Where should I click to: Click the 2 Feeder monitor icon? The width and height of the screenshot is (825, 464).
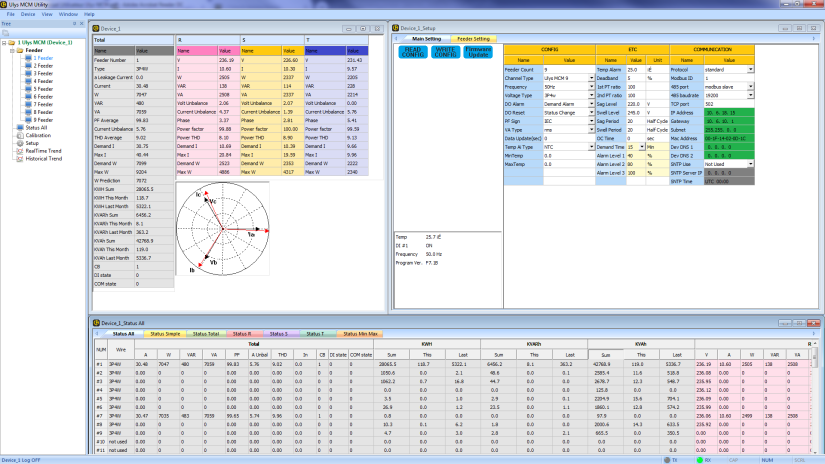[x=28, y=66]
